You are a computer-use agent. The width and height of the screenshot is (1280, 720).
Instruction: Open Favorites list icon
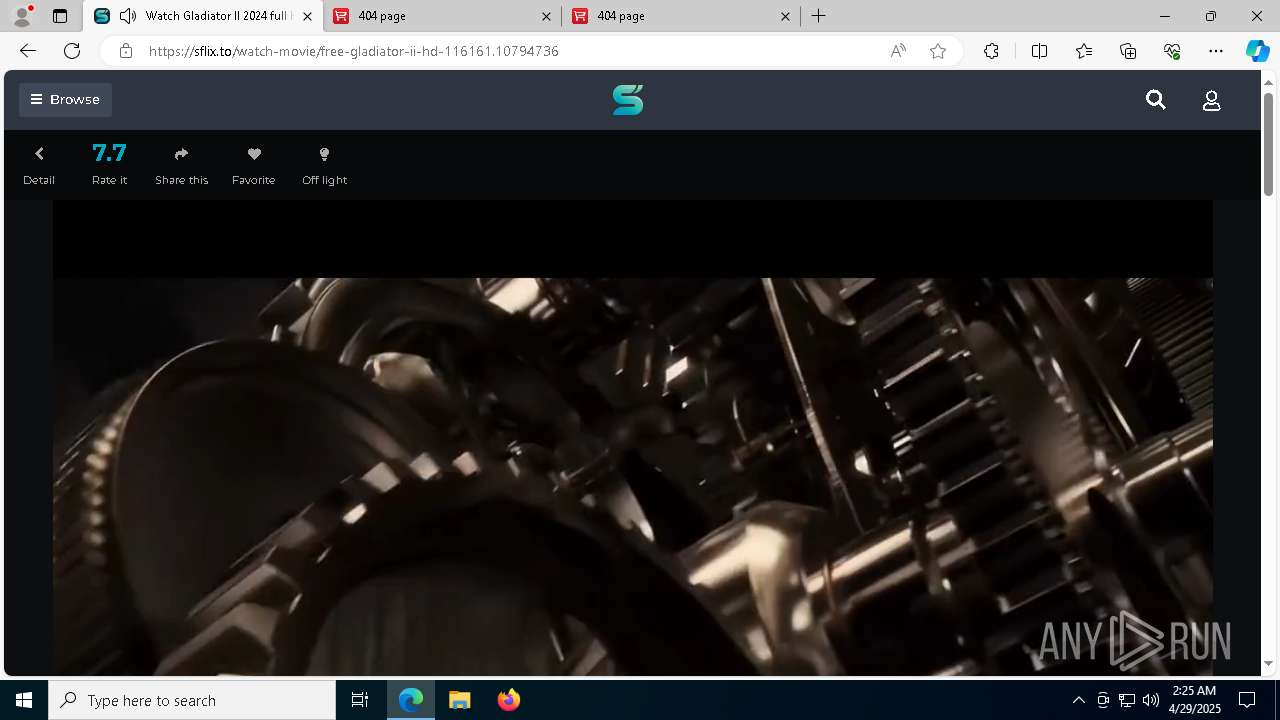(x=1084, y=51)
